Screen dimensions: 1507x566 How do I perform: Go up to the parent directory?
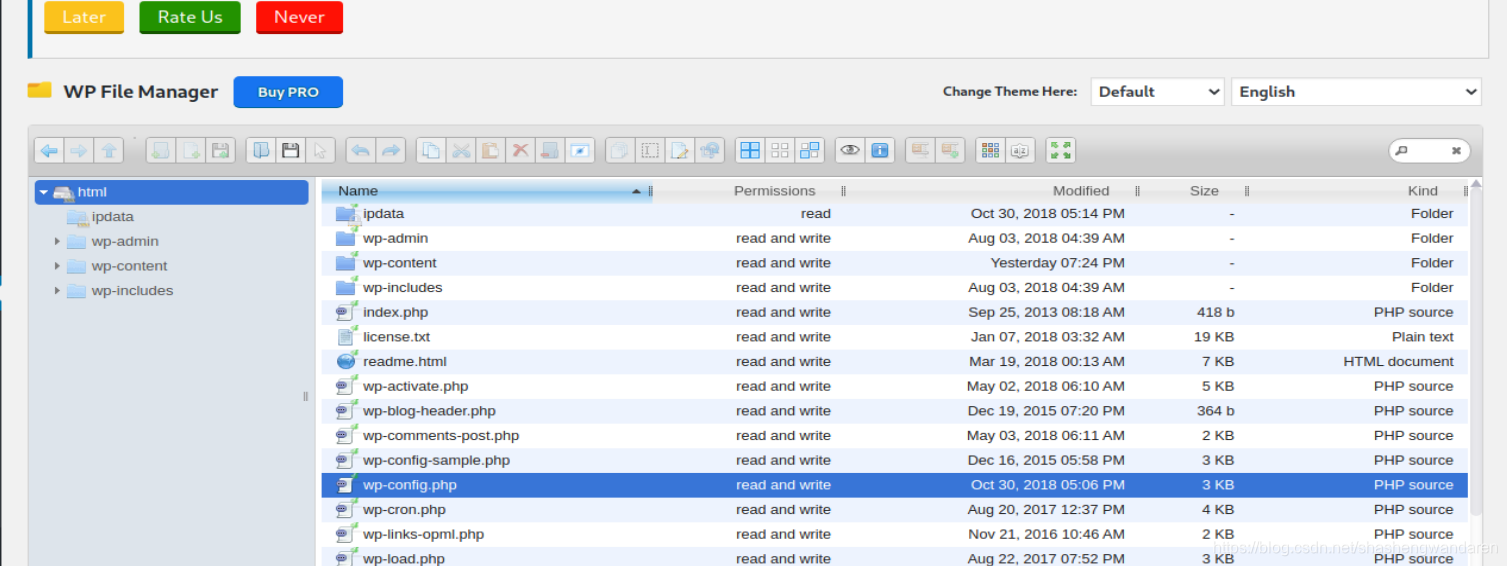tap(109, 151)
